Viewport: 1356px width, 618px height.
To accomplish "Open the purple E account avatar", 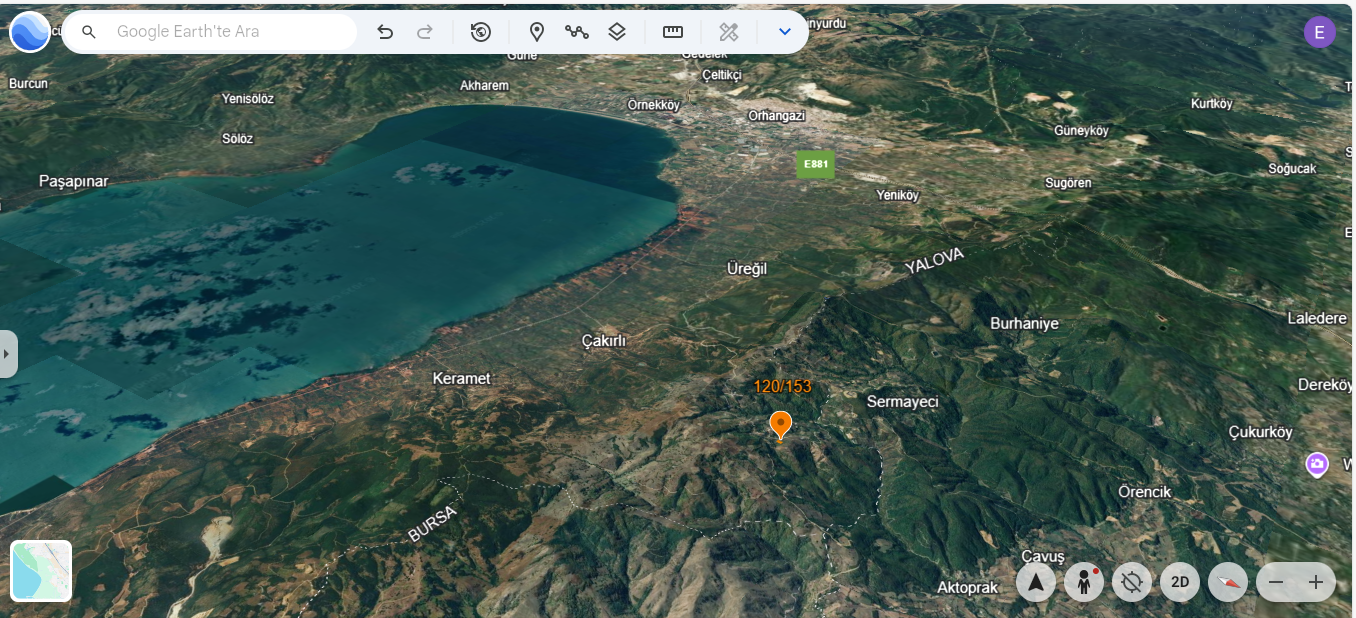I will pyautogui.click(x=1319, y=33).
